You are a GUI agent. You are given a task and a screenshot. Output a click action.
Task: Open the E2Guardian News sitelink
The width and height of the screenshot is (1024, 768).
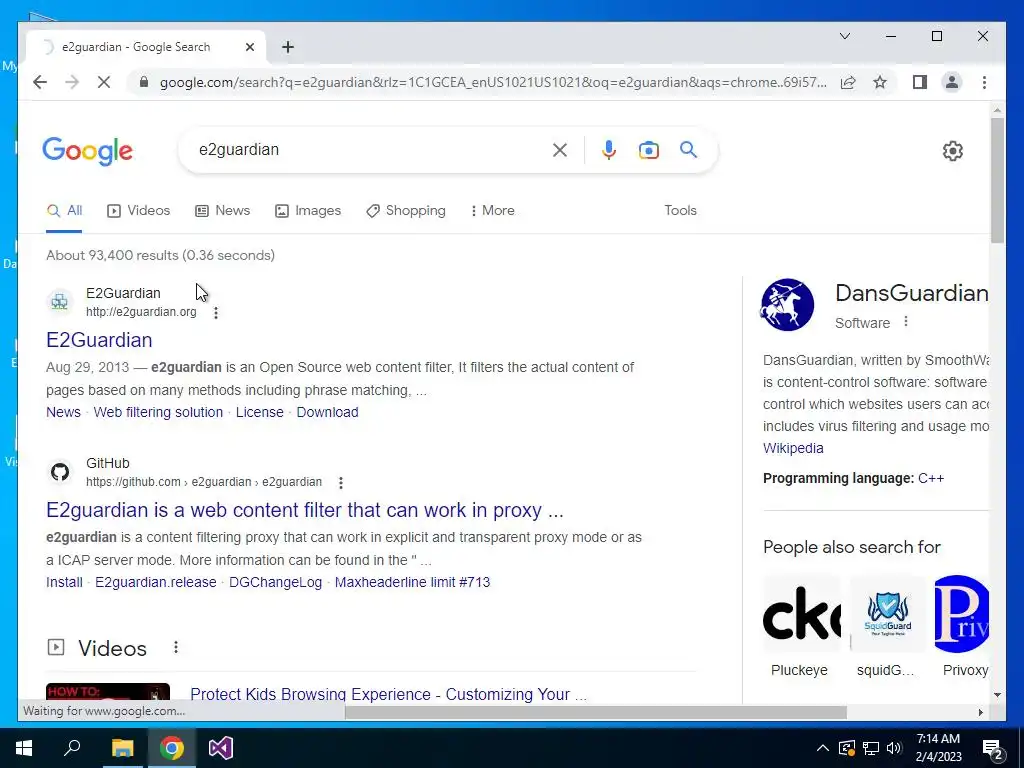(x=63, y=412)
